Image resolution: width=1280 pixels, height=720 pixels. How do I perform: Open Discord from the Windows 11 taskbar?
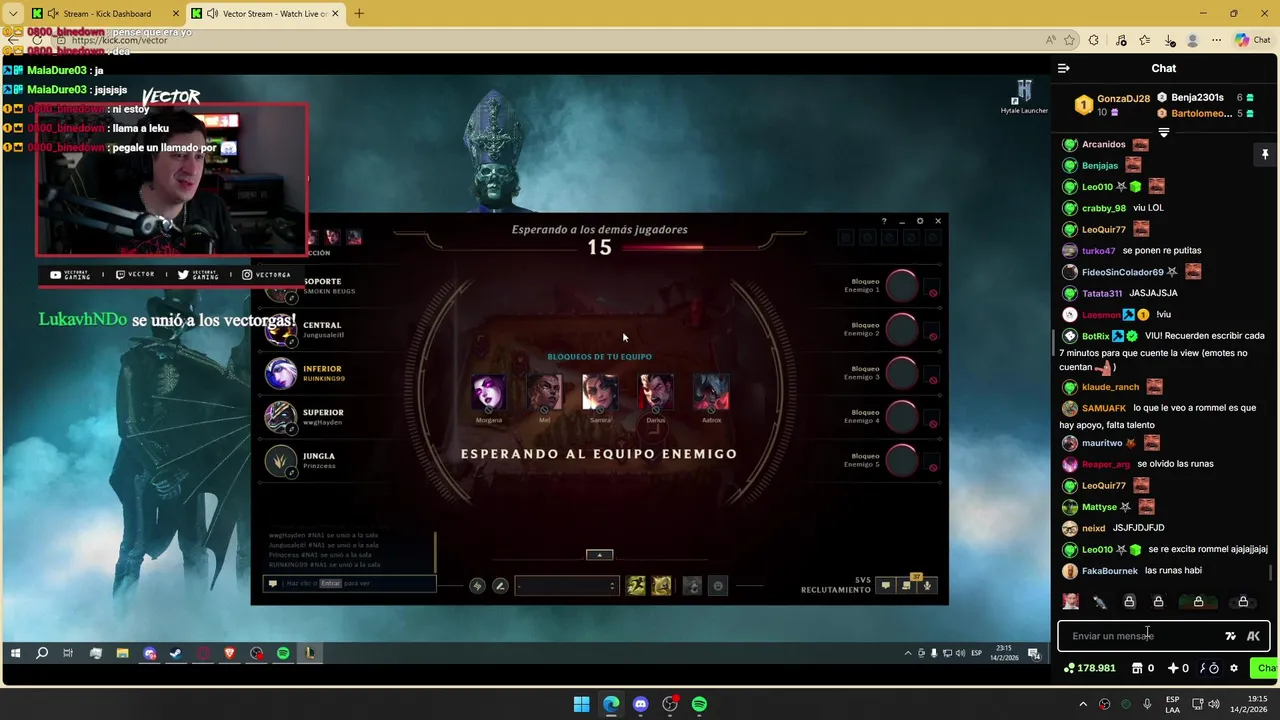640,704
